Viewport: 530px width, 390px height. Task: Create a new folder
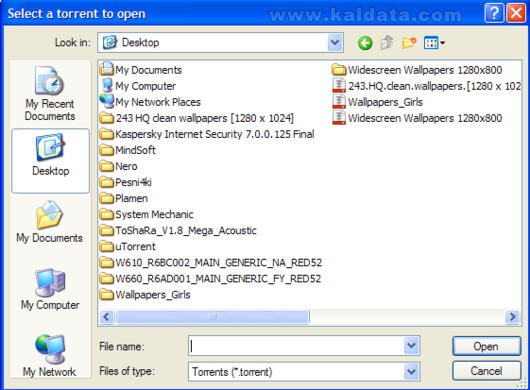point(409,43)
